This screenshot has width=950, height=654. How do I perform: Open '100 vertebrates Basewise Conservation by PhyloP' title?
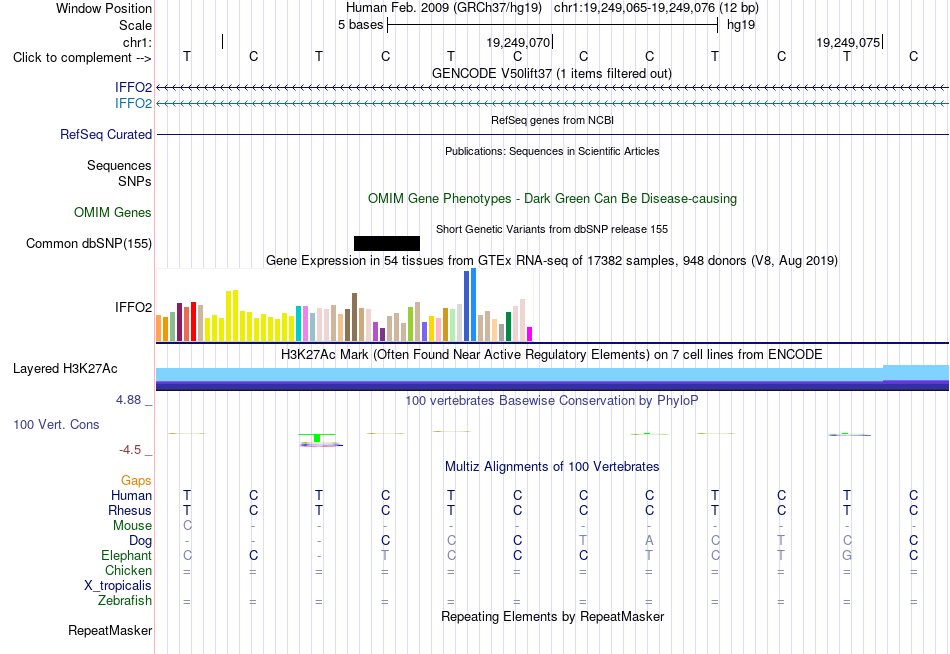pyautogui.click(x=551, y=400)
